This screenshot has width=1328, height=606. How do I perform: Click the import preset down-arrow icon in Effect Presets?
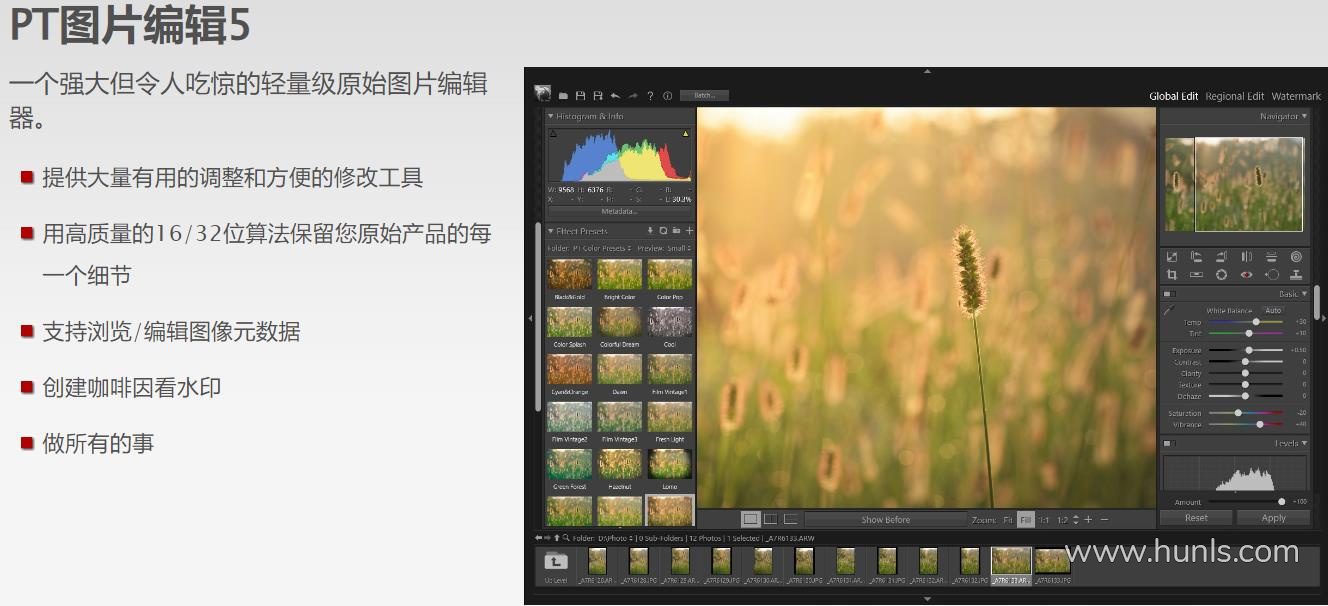coord(650,230)
